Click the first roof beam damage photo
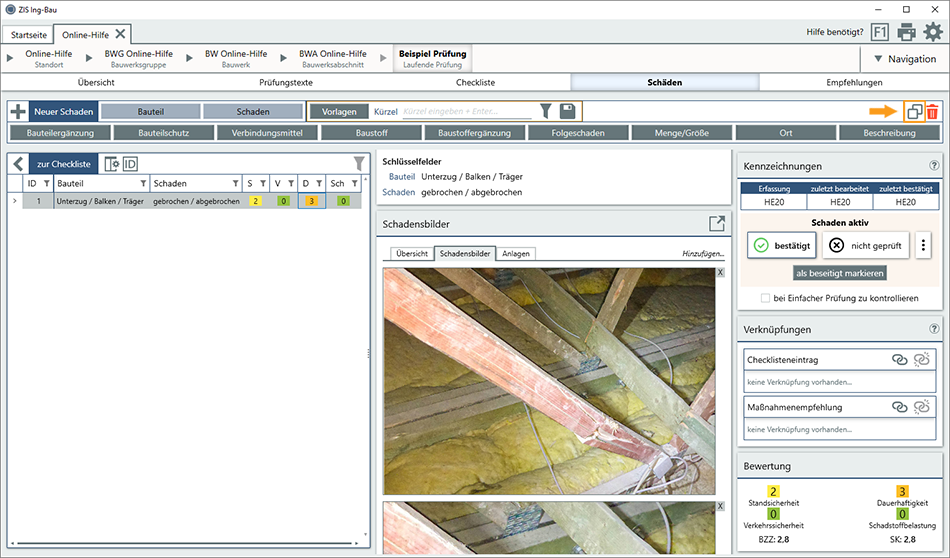 point(549,381)
